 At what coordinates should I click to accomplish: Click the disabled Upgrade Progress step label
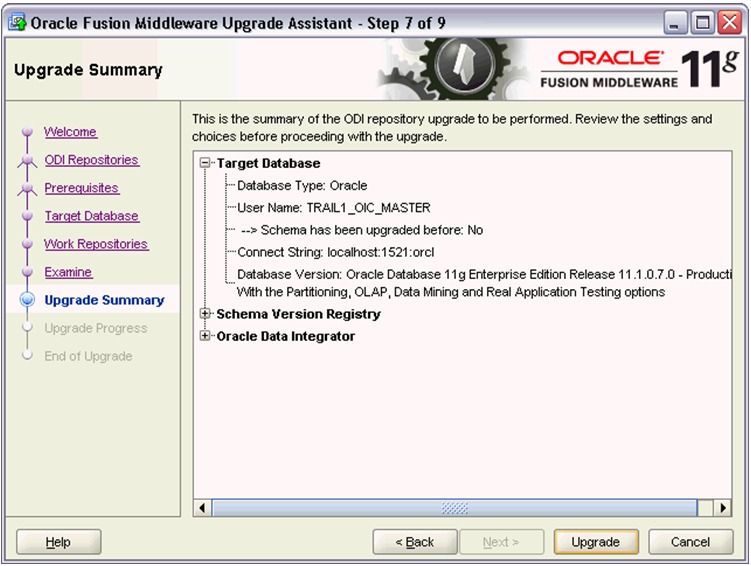click(x=96, y=328)
